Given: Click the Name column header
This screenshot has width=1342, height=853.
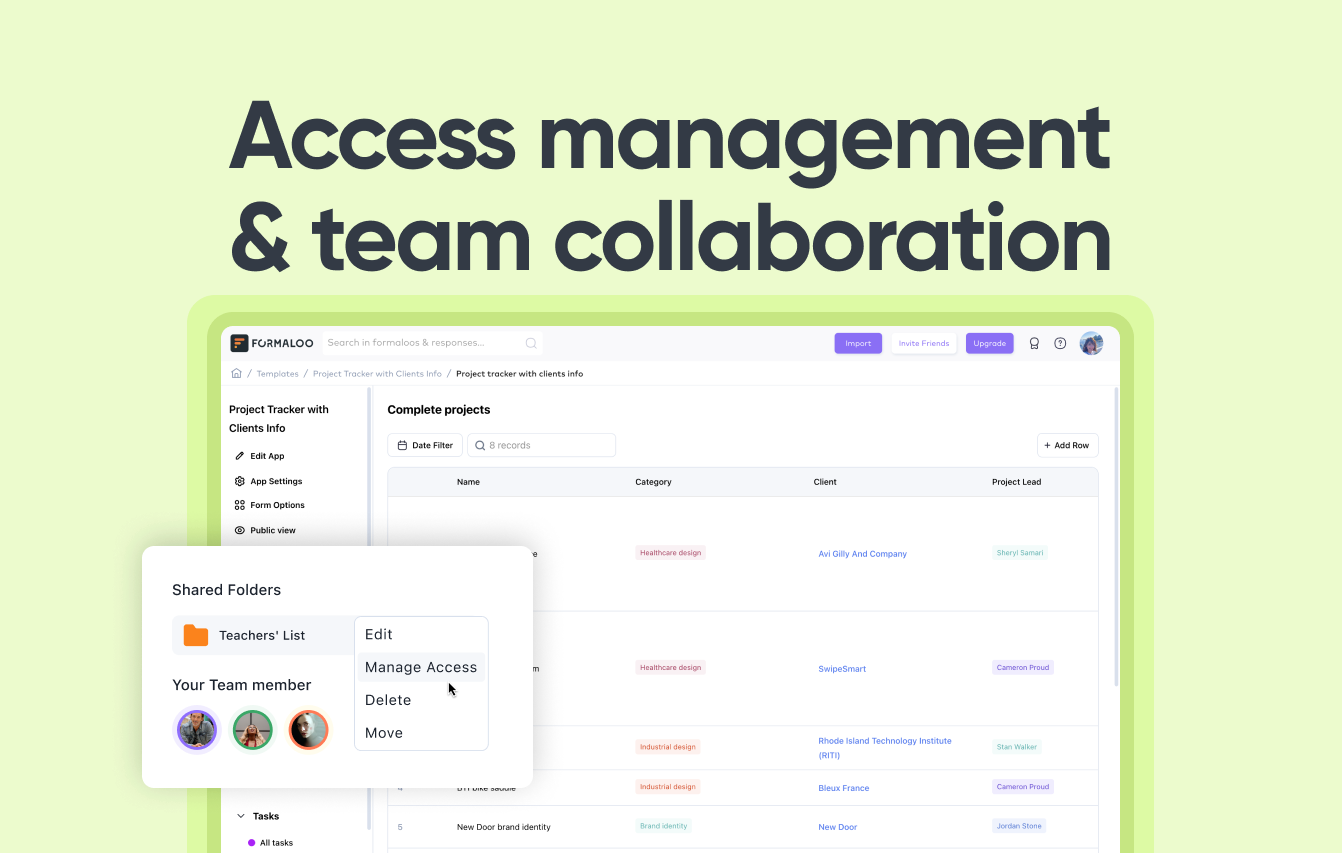Looking at the screenshot, I should (x=468, y=482).
